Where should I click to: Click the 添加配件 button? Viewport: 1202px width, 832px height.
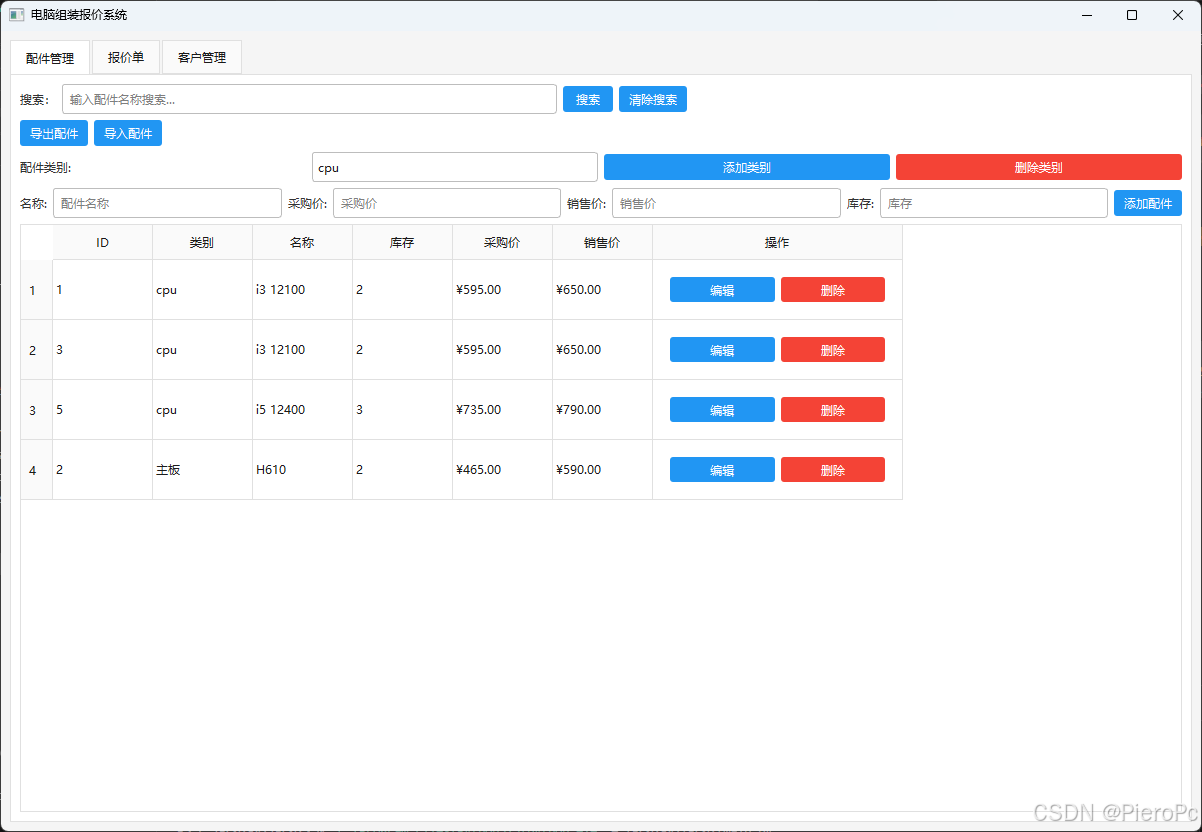1148,203
